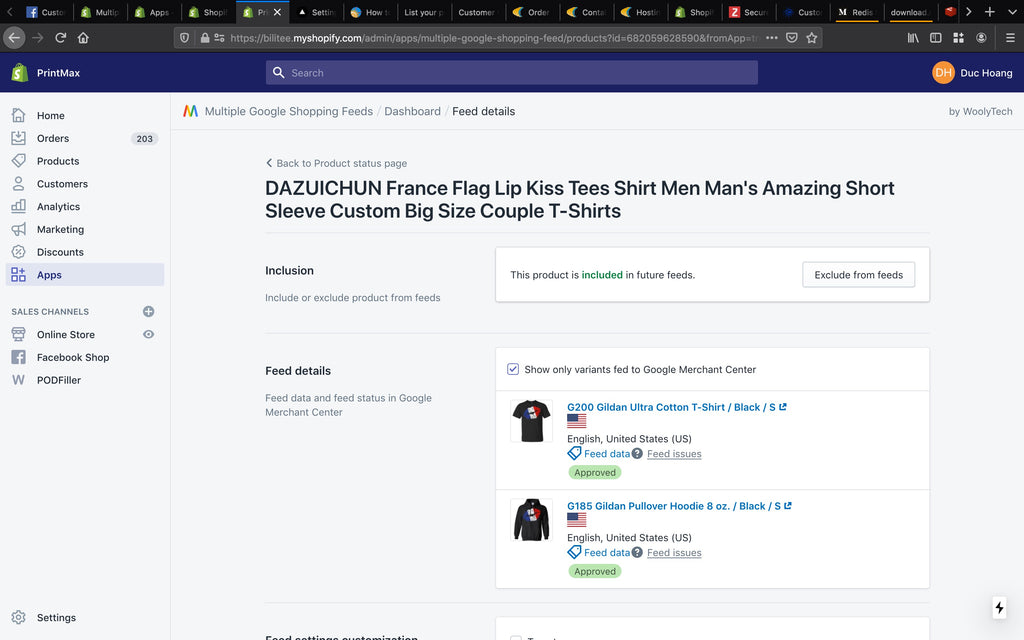View site security via the padlock icon
The image size is (1024, 640).
point(205,38)
